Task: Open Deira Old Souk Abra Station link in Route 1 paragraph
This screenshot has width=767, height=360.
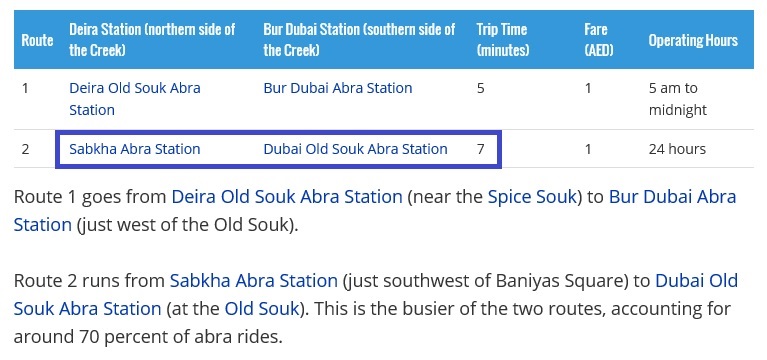Action: (x=287, y=197)
